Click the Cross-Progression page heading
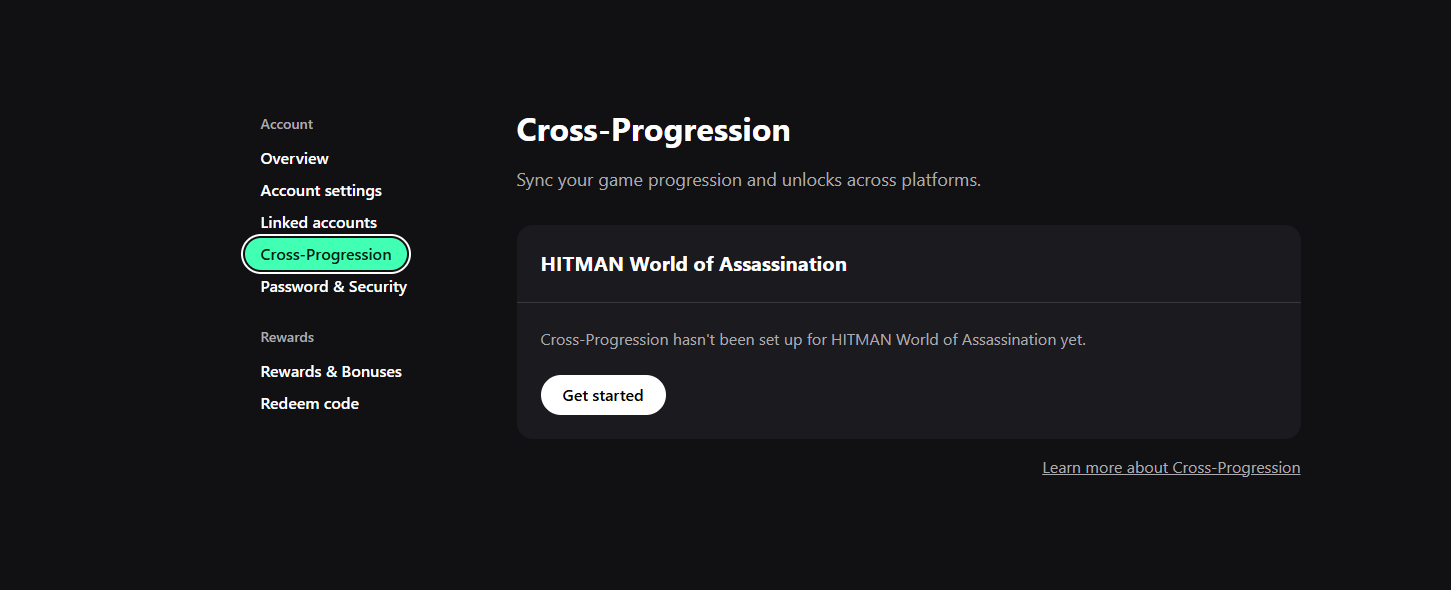 tap(653, 131)
